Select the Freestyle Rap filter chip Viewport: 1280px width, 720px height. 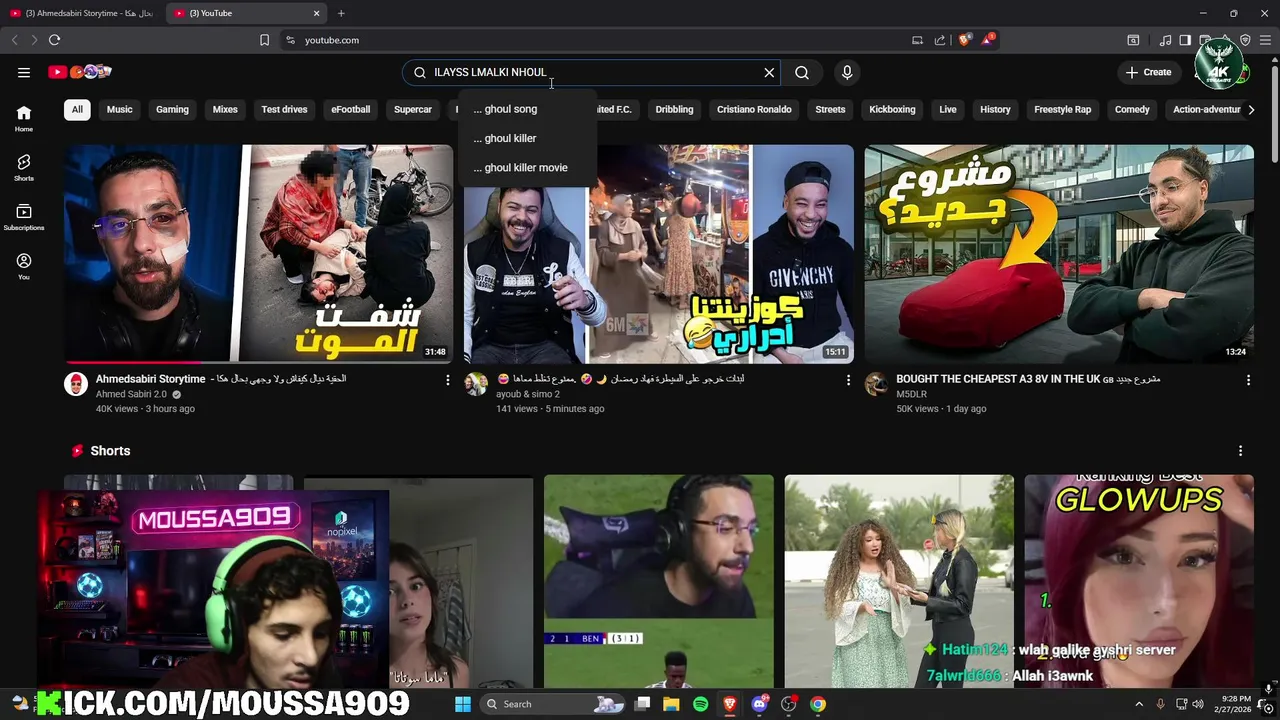coord(1062,109)
